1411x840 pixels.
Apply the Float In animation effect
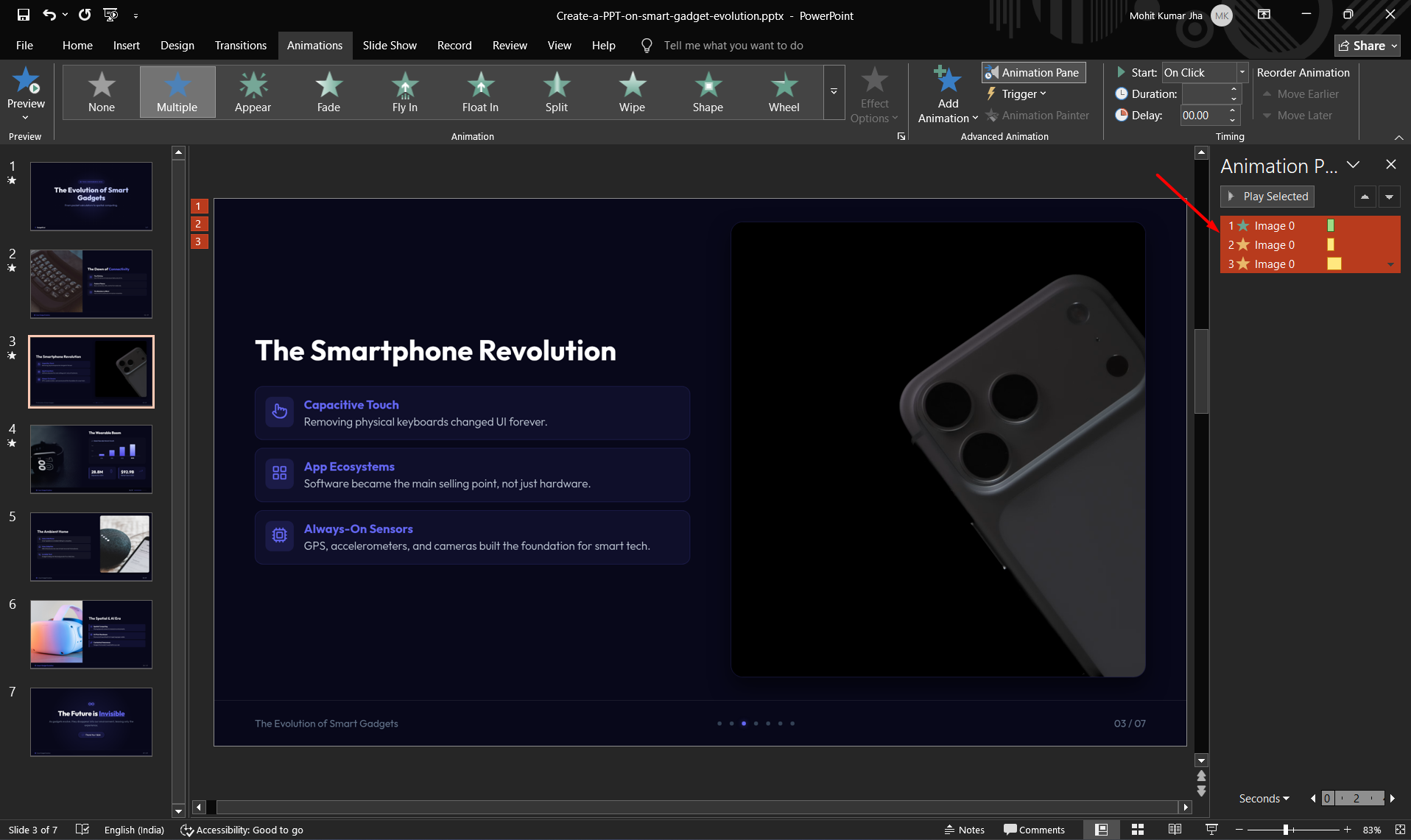(480, 92)
